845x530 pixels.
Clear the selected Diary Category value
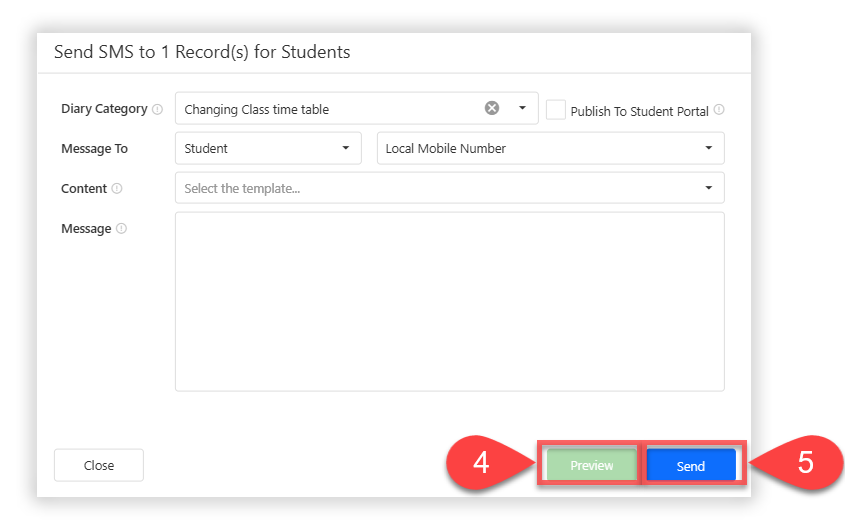(x=492, y=109)
